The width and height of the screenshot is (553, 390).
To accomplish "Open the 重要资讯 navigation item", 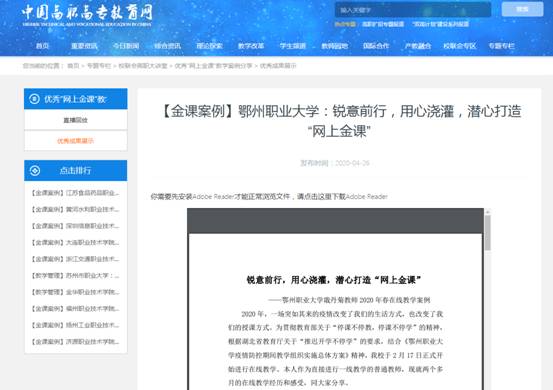I will click(84, 46).
